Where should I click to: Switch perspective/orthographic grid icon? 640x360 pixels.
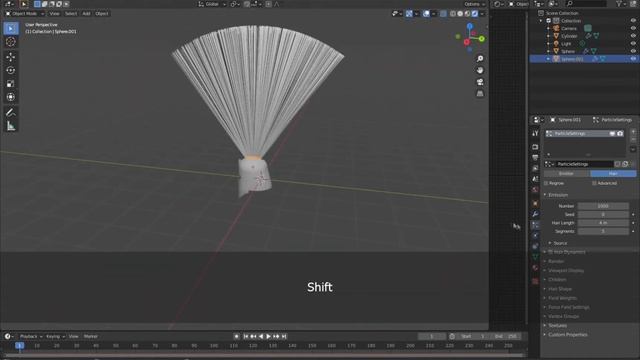[480, 93]
